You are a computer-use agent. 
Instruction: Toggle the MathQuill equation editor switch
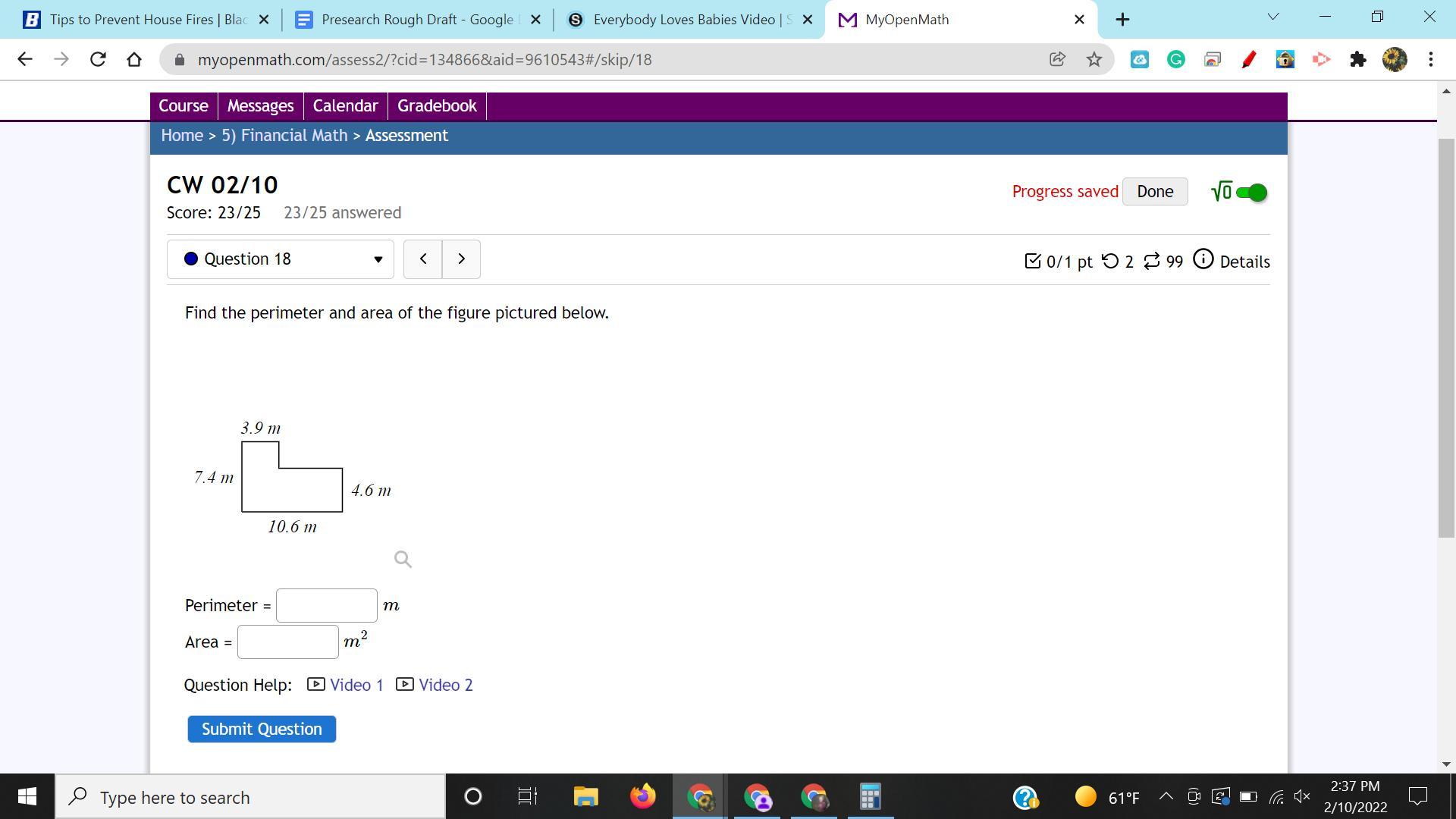point(1251,193)
